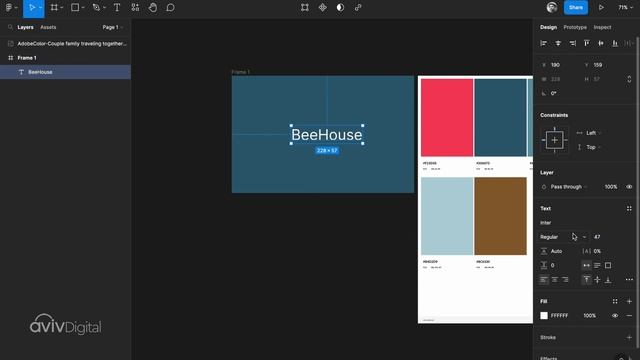This screenshot has height=360, width=640.
Task: Set text alignment to center
Action: click(x=554, y=280)
